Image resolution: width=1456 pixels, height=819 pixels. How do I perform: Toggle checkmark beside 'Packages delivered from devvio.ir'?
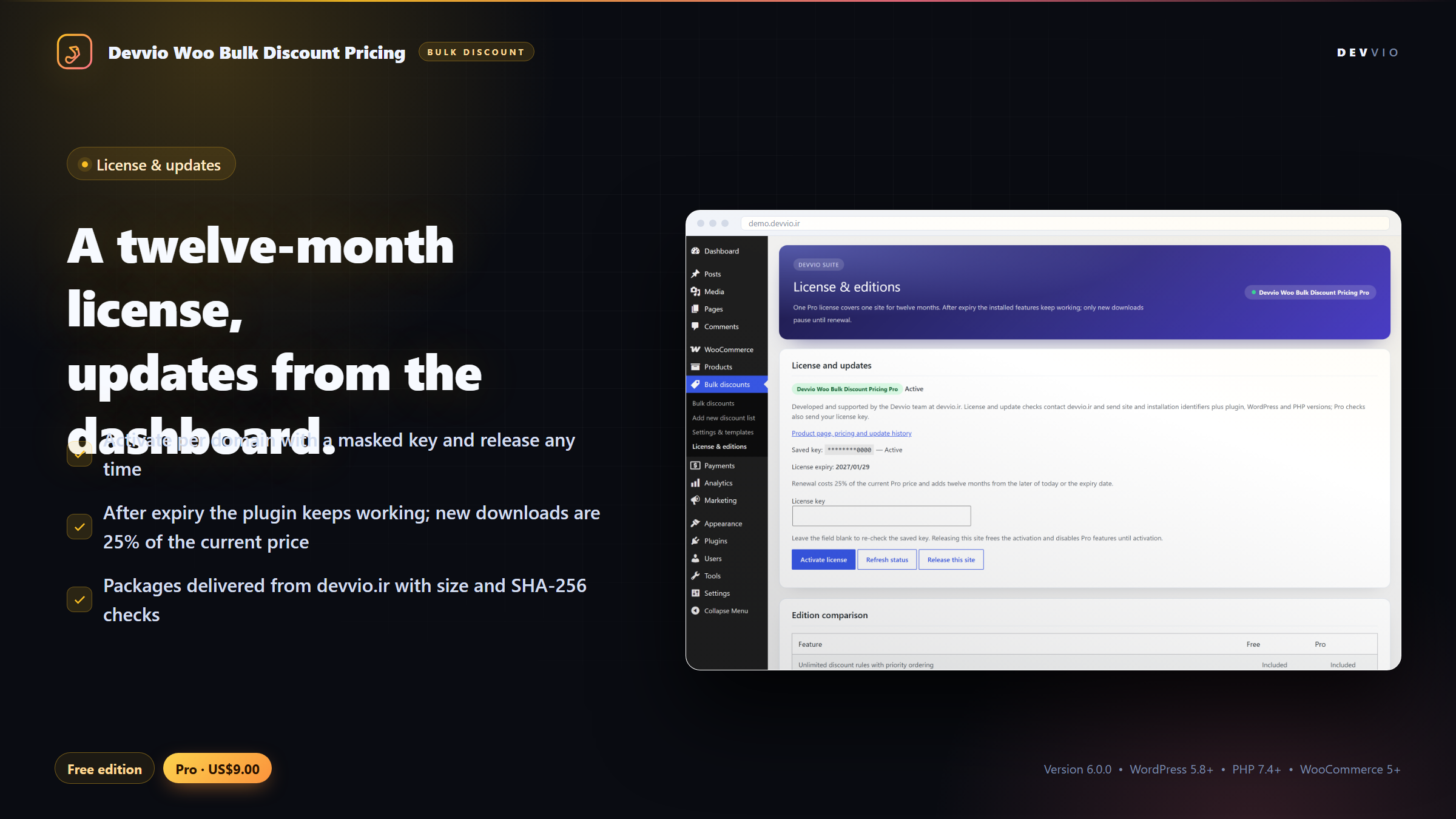coord(79,600)
